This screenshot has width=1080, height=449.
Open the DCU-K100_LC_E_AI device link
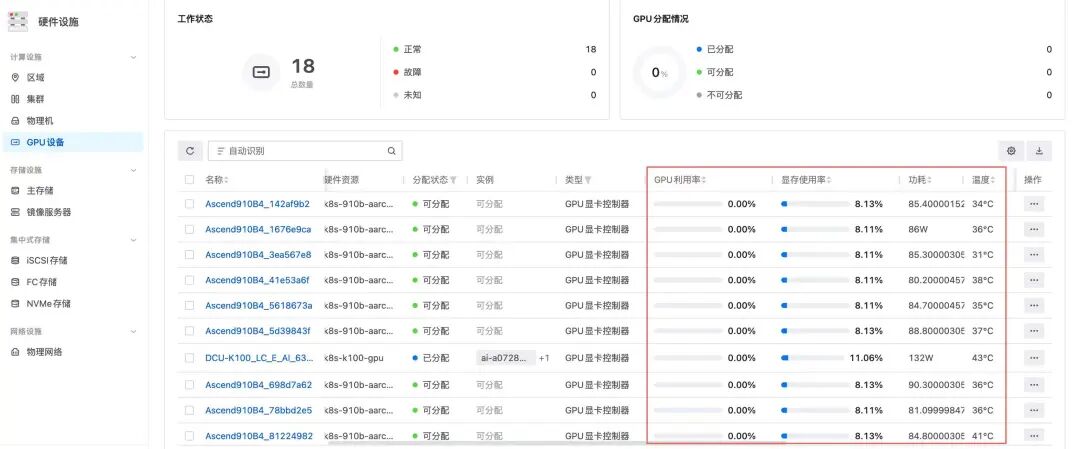pos(260,358)
